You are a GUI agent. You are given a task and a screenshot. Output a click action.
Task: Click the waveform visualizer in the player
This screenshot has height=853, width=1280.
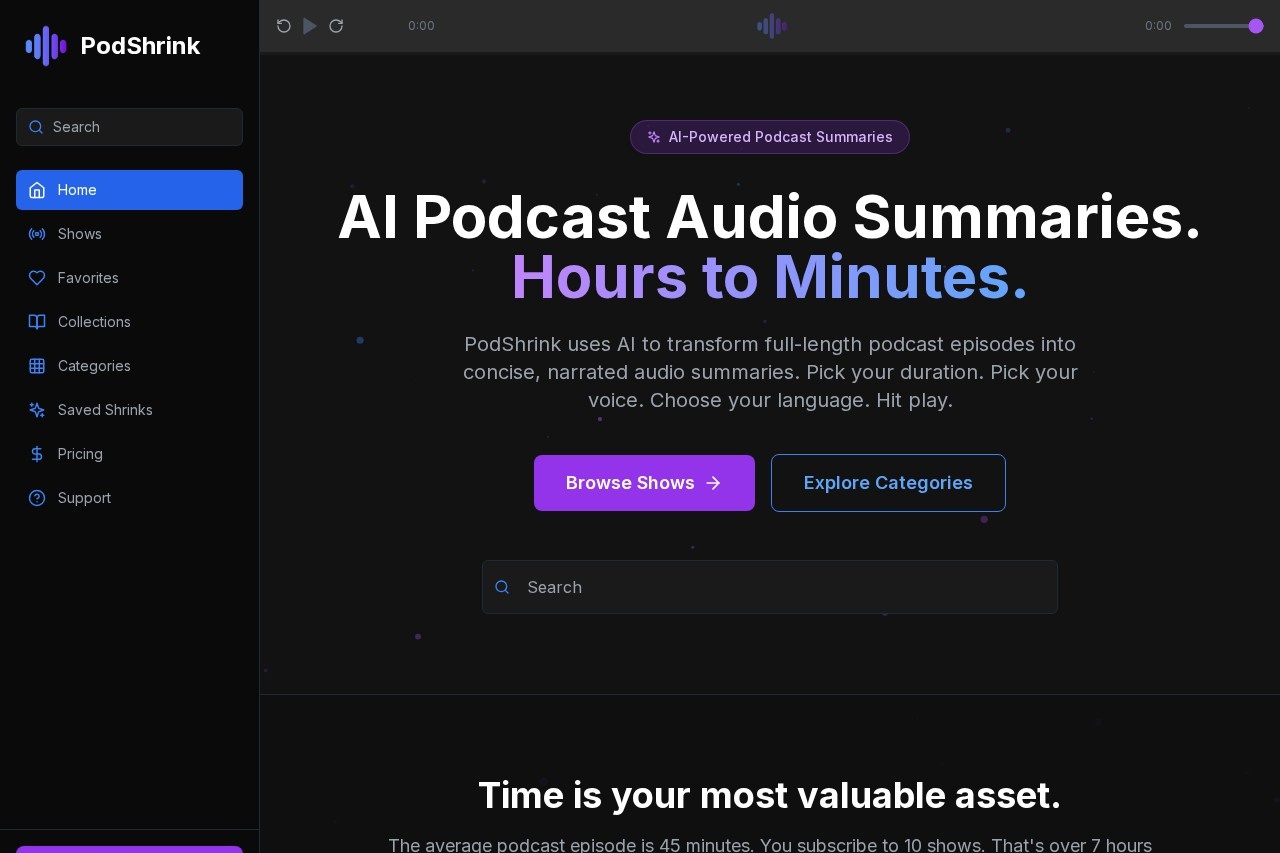pyautogui.click(x=771, y=26)
